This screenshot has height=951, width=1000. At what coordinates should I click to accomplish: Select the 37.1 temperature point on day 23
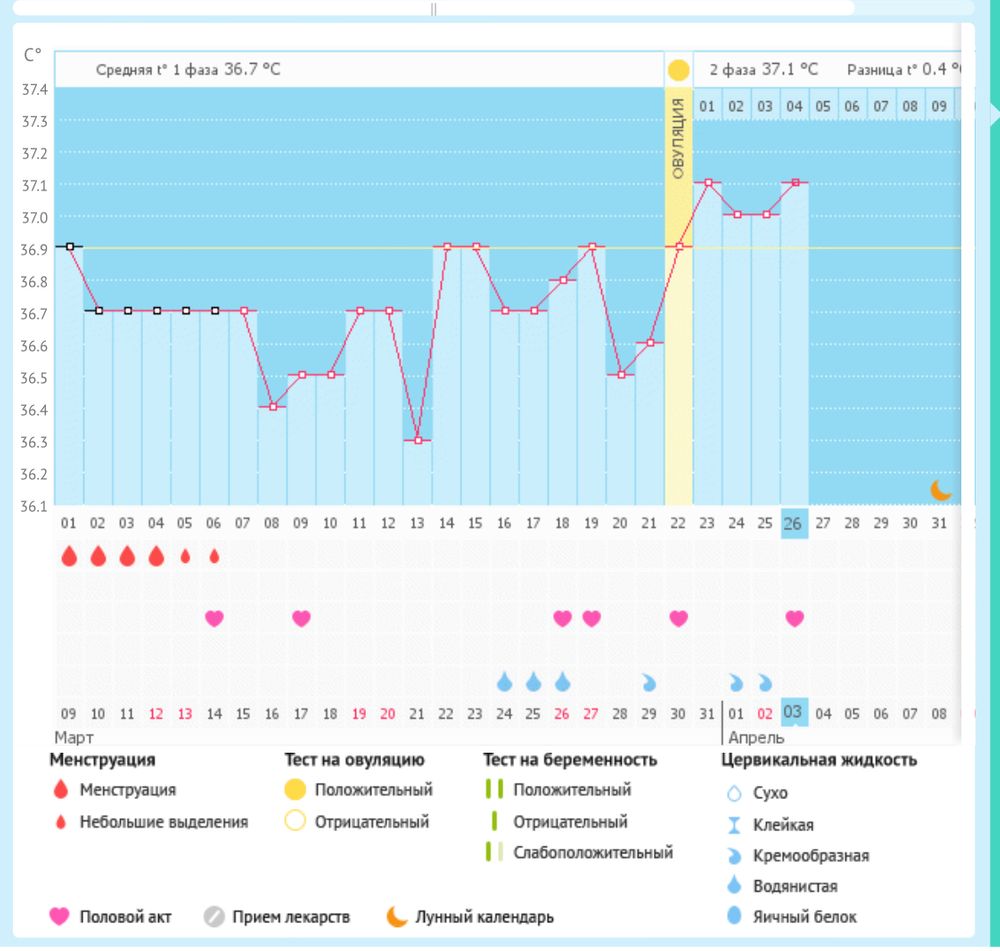(x=708, y=182)
